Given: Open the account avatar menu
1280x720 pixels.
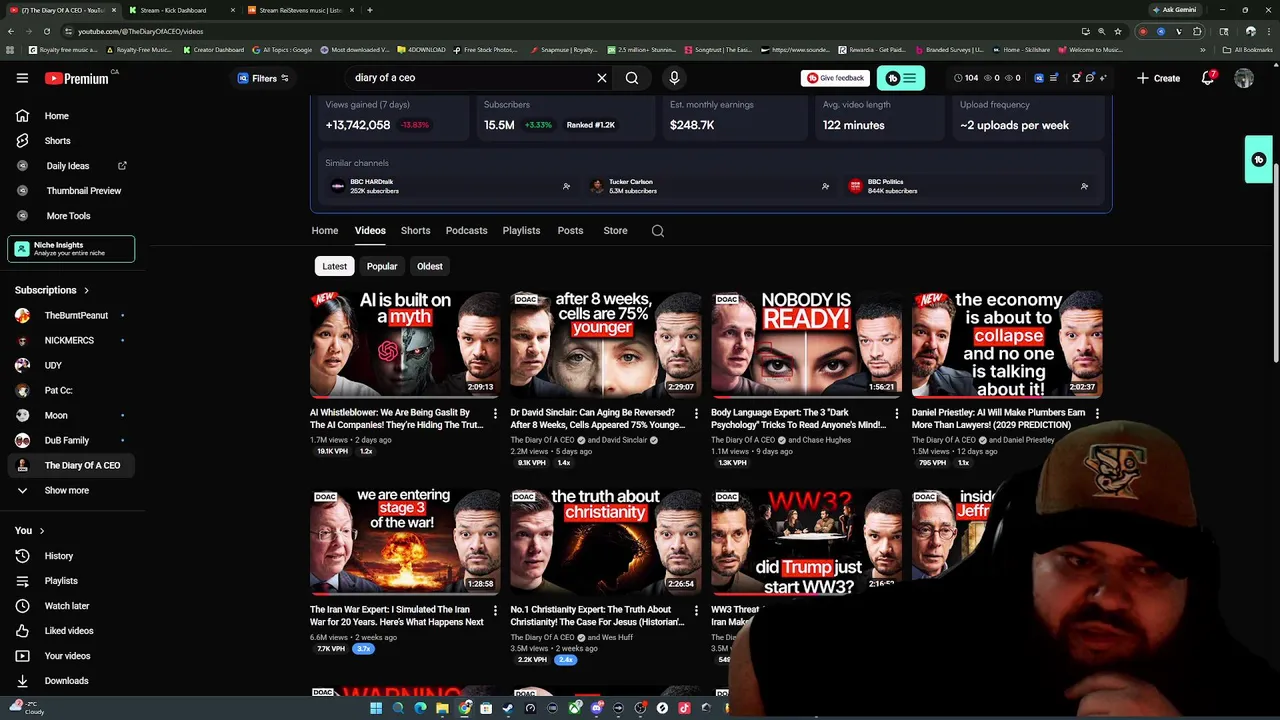Looking at the screenshot, I should tap(1244, 78).
